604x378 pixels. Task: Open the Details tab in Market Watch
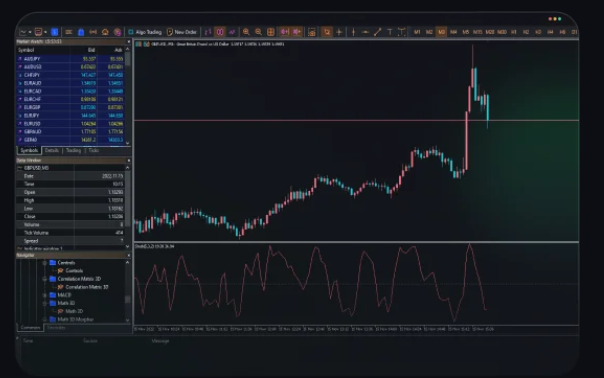(x=52, y=150)
